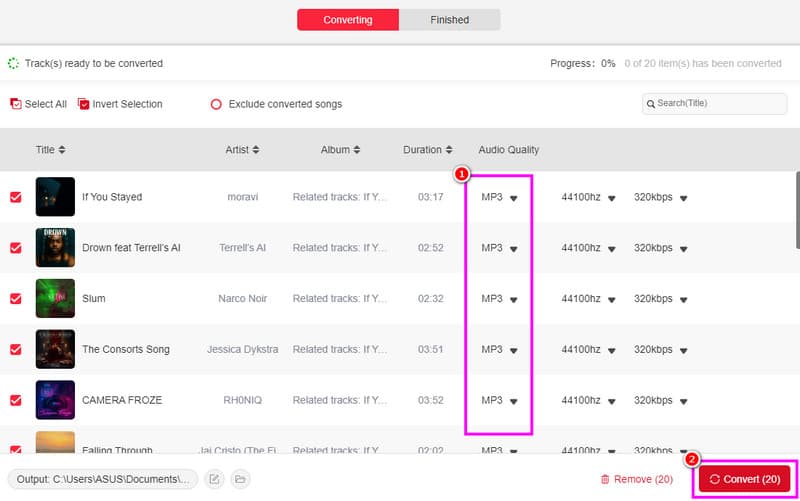Image resolution: width=800 pixels, height=501 pixels.
Task: Uncheck the If You Stayed track
Action: click(16, 197)
